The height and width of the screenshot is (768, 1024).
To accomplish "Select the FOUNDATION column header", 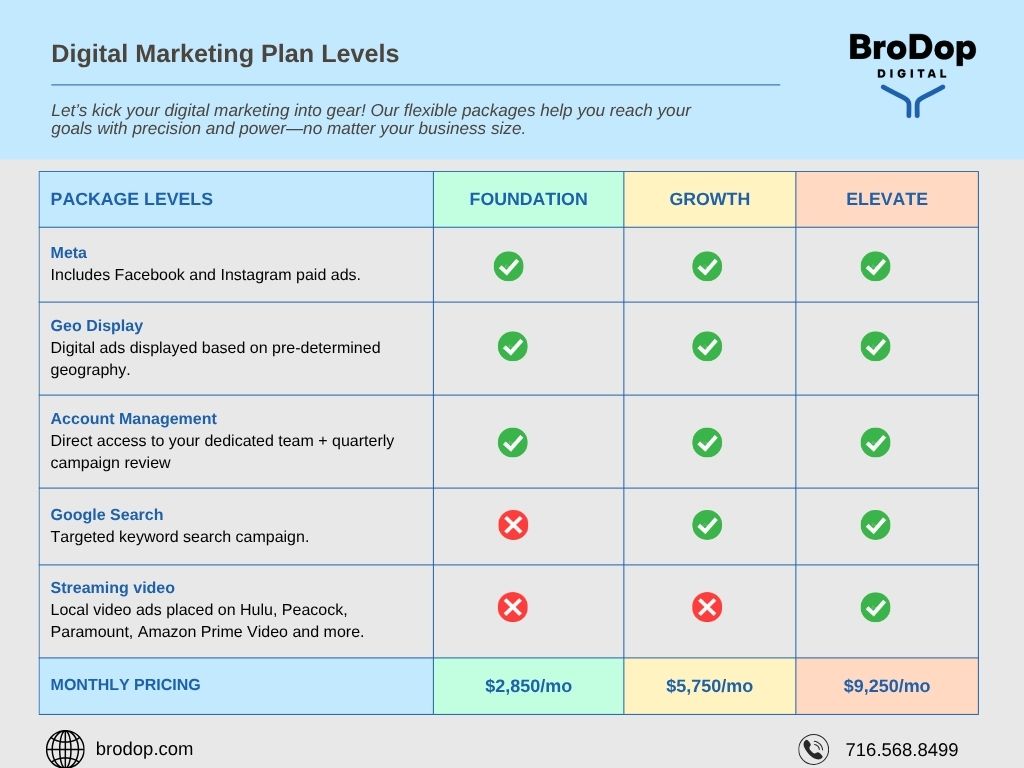I will (x=528, y=199).
